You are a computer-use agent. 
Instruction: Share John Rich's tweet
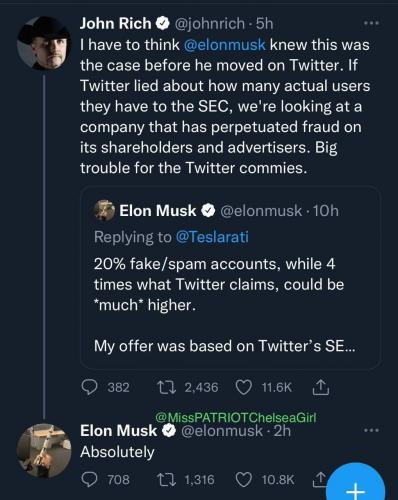click(x=321, y=387)
